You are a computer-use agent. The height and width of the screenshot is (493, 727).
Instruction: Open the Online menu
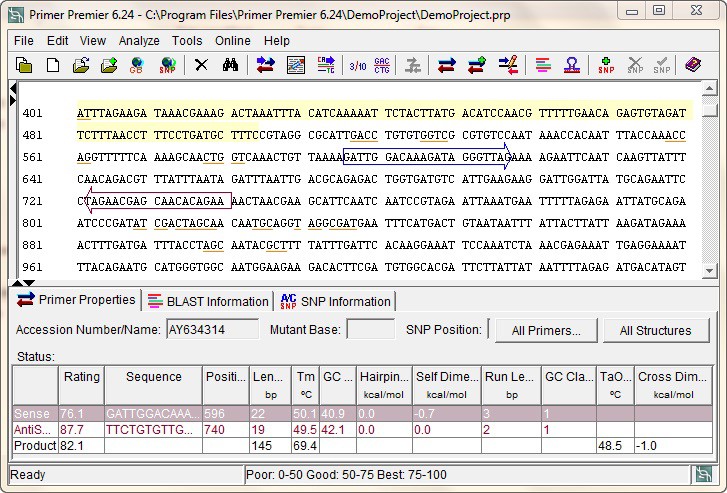pos(233,41)
